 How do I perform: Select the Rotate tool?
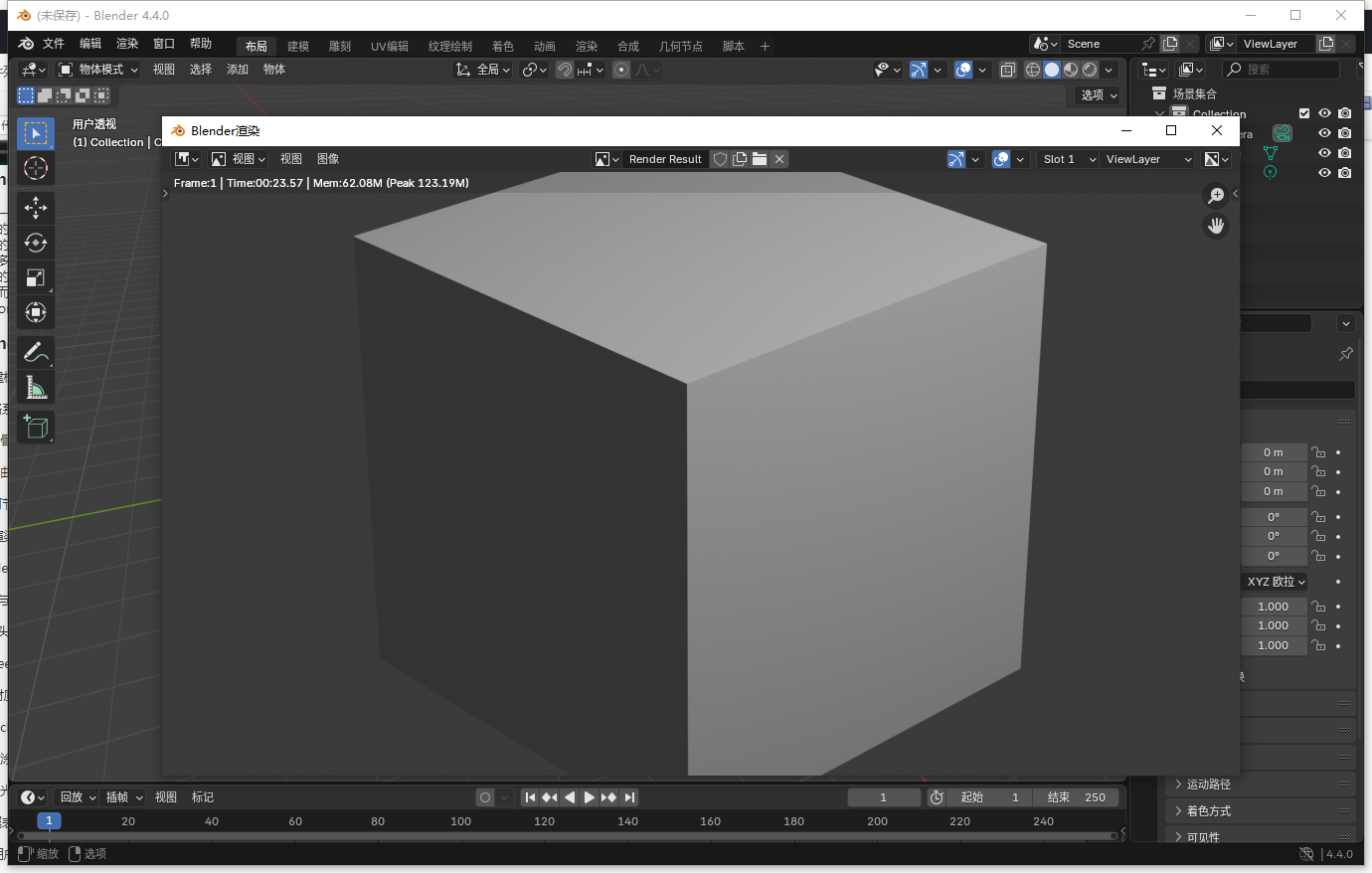point(36,243)
